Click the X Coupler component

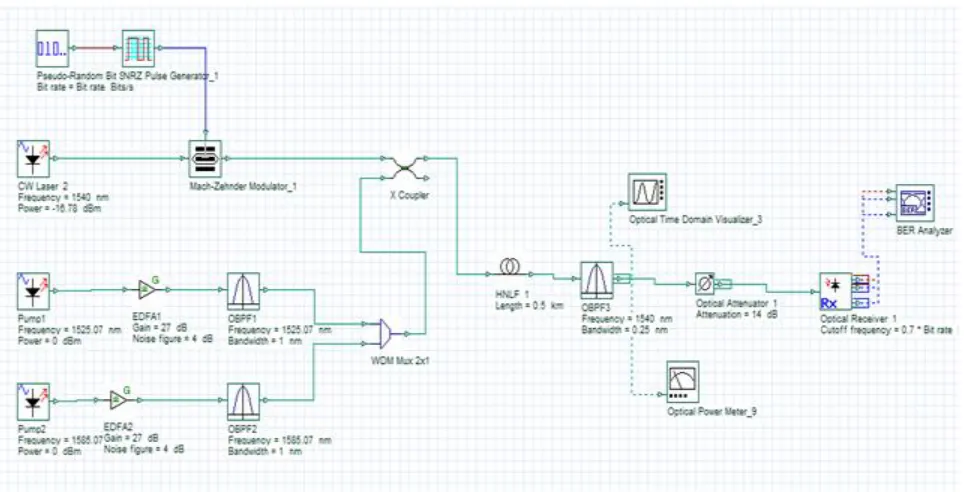click(x=405, y=168)
